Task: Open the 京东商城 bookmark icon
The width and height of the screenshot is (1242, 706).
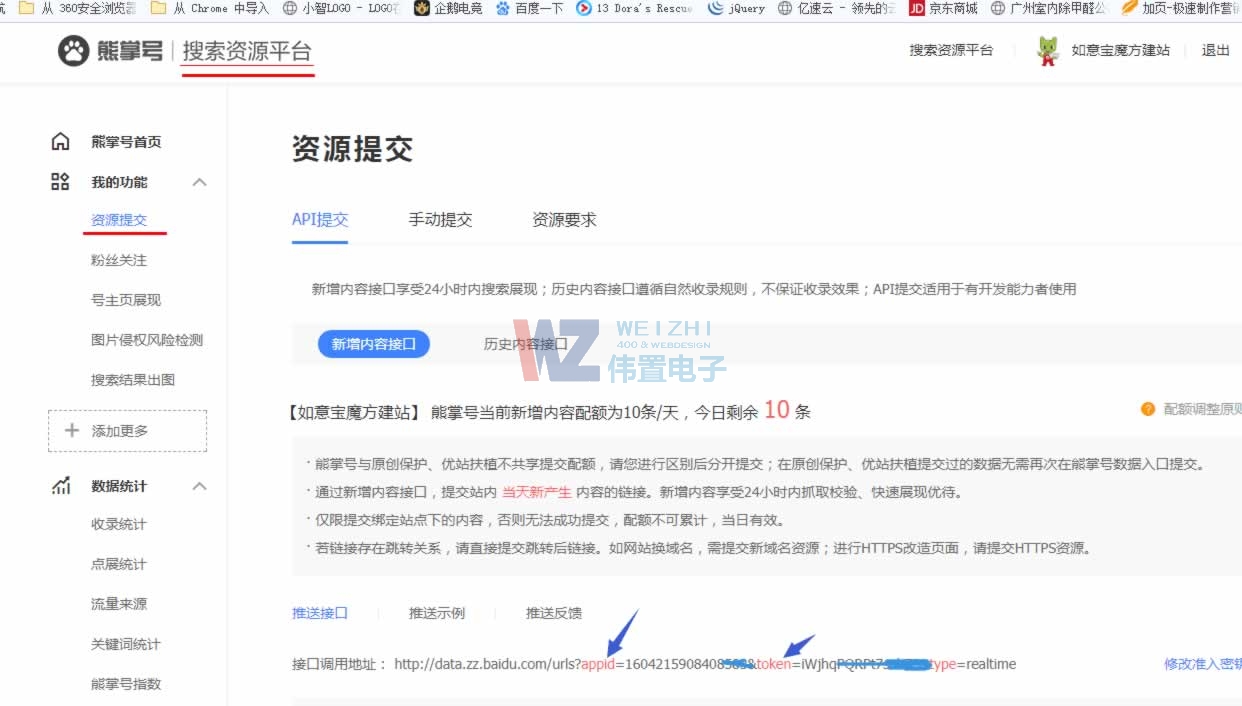Action: (x=917, y=10)
